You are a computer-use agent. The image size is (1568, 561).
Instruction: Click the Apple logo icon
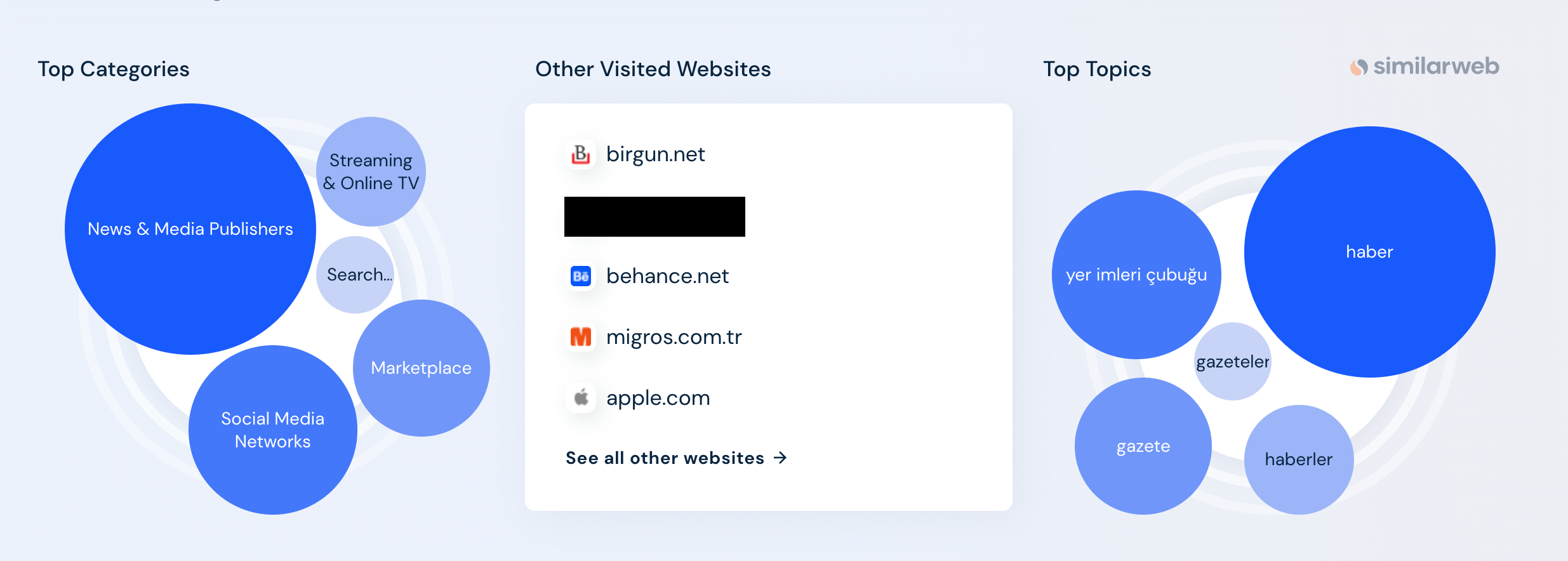(581, 398)
